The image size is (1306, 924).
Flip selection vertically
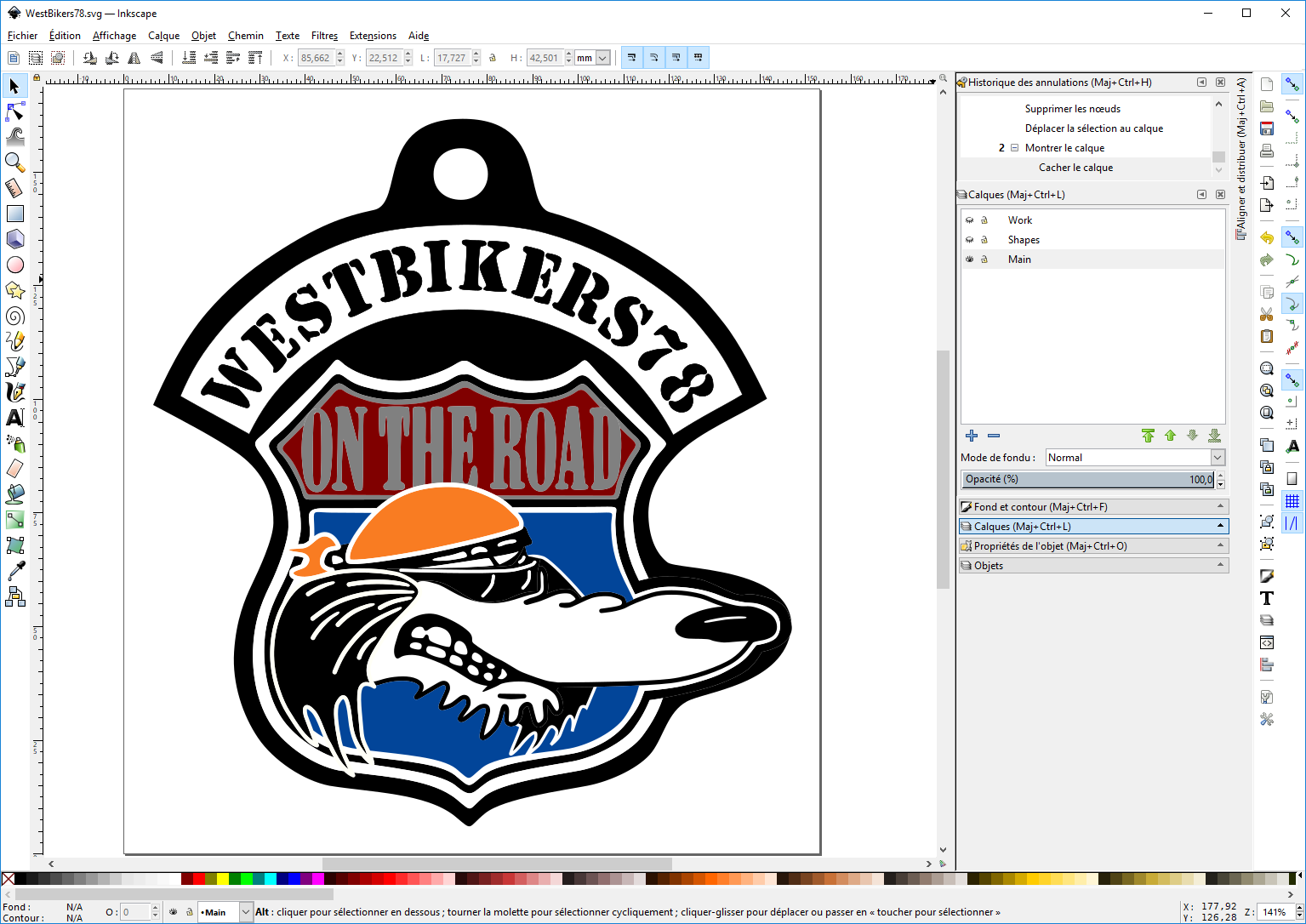tap(157, 58)
